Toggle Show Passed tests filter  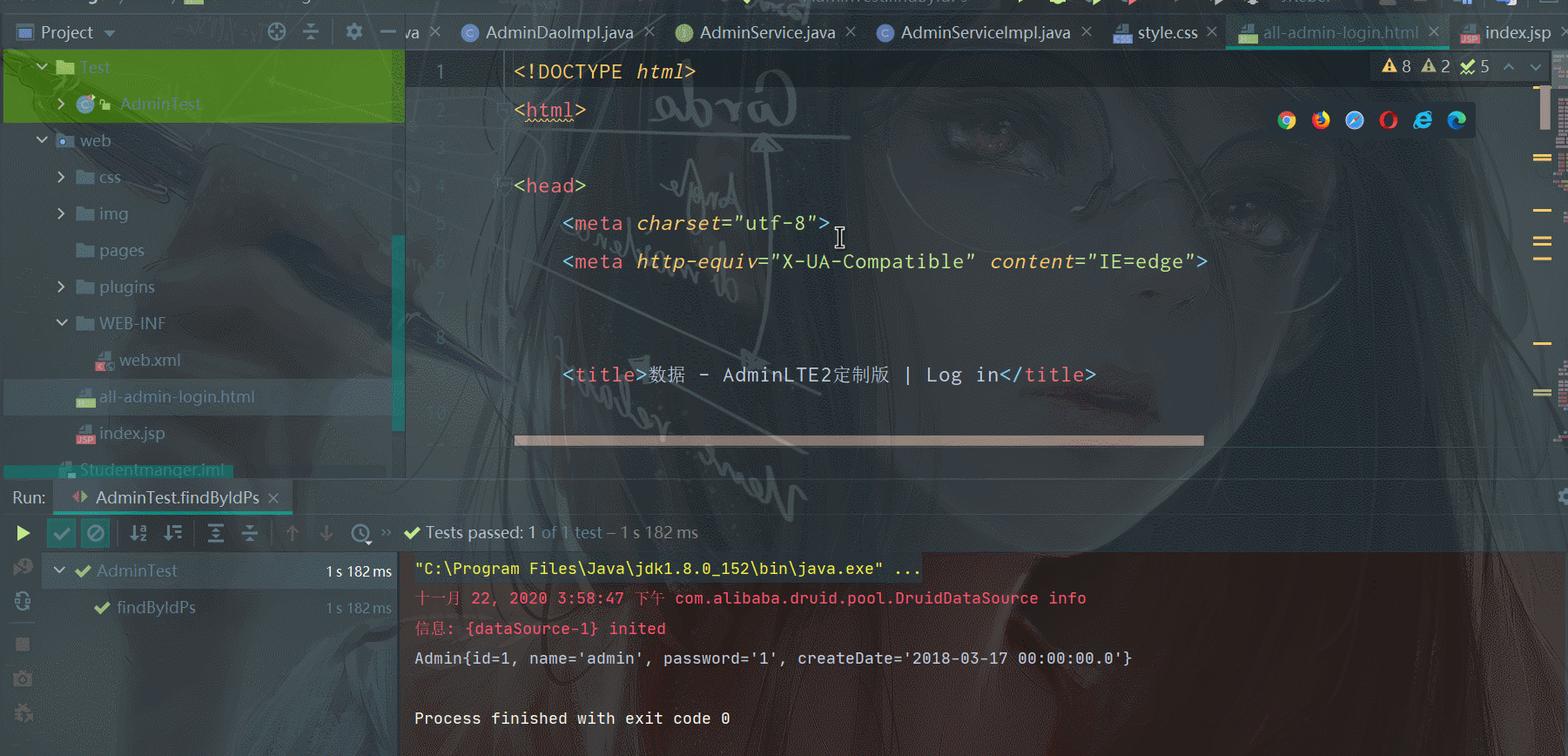(x=62, y=533)
